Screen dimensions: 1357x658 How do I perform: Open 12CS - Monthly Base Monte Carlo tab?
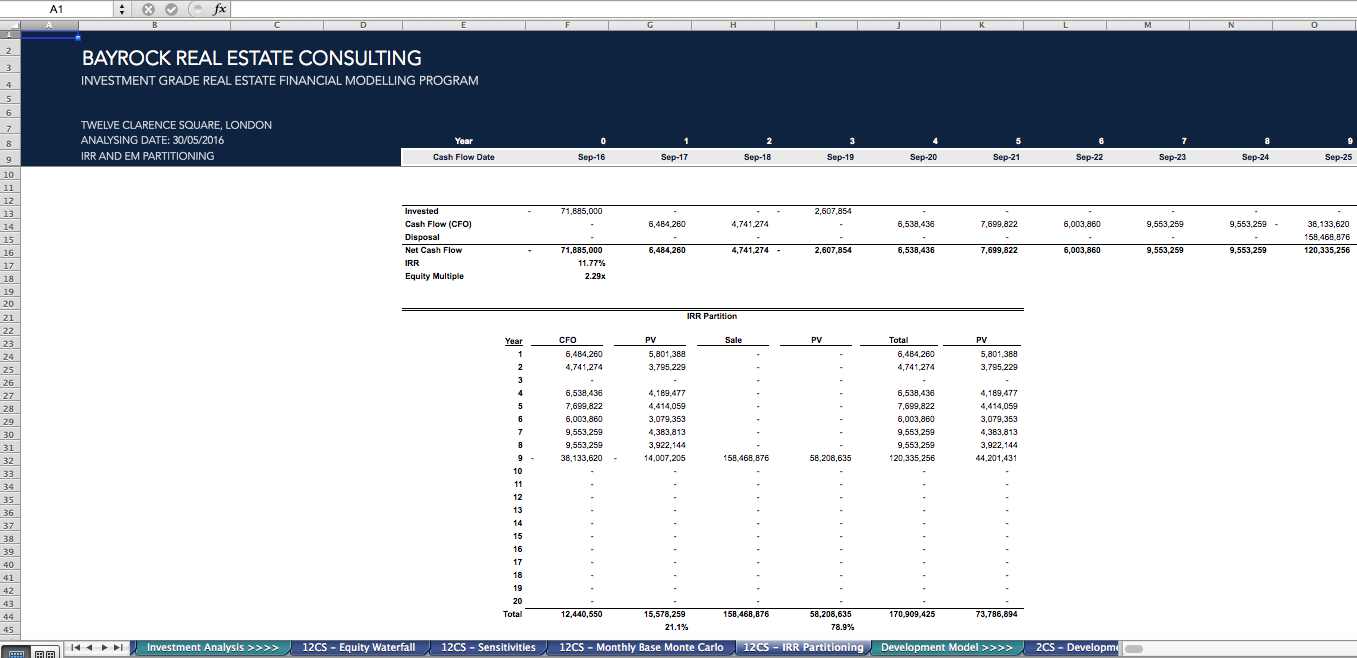coord(641,648)
